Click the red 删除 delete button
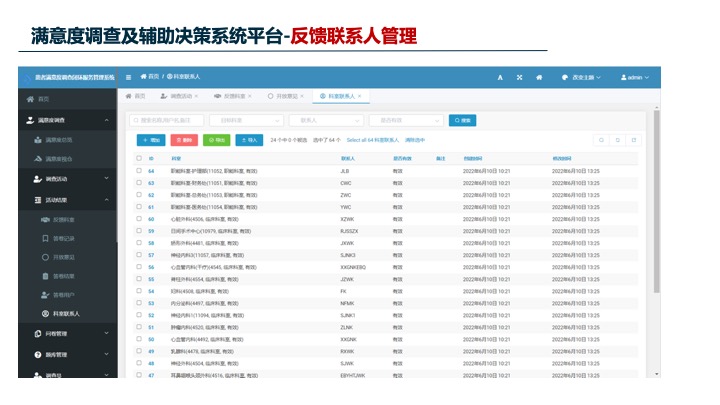 (183, 140)
